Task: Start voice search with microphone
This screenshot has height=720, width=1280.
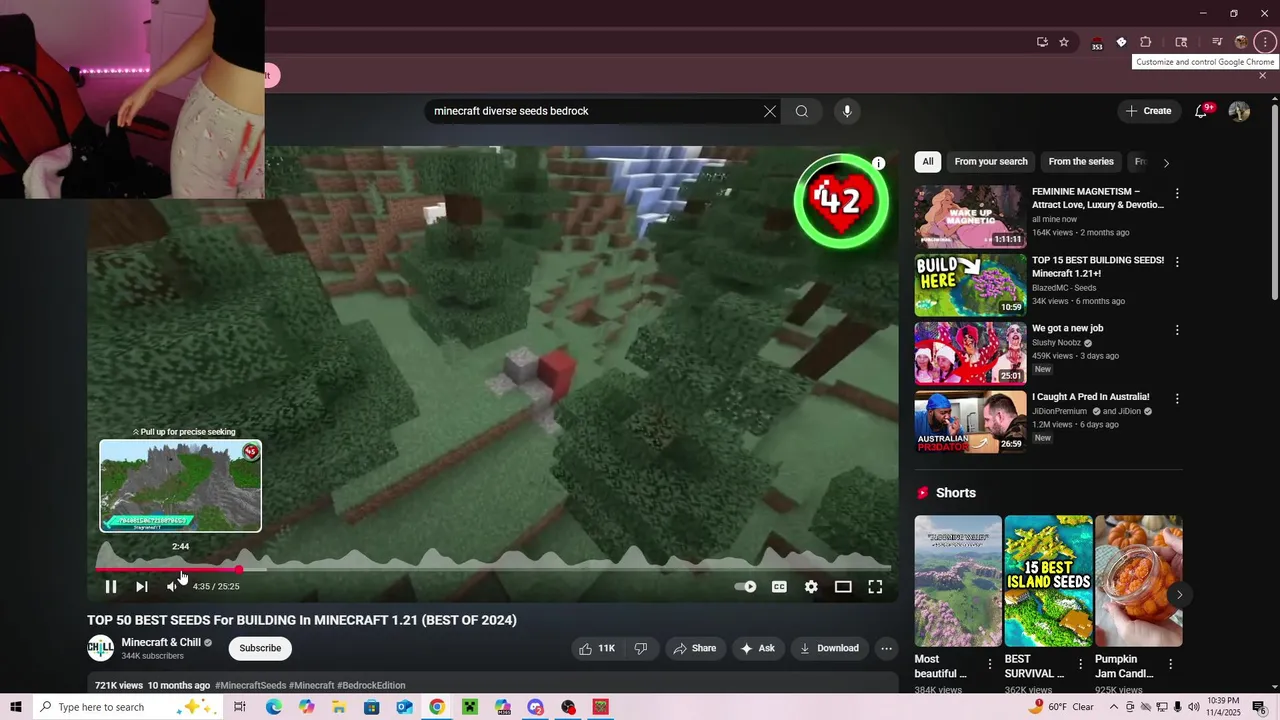Action: (x=847, y=111)
